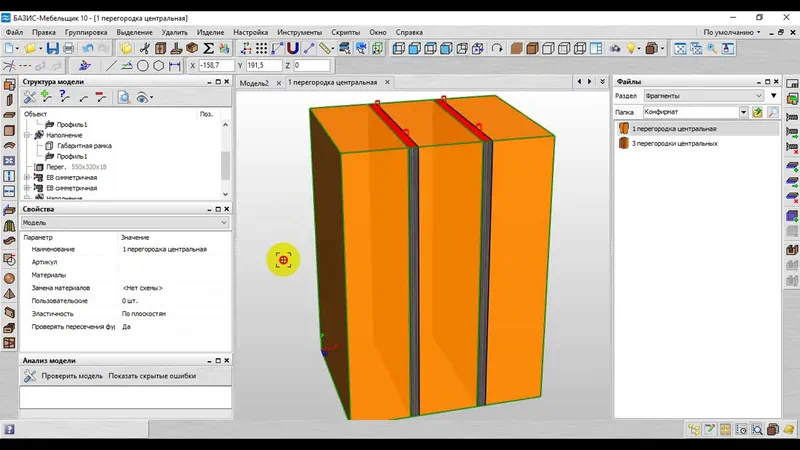Expand the first ЕВ симметричная tree node

click(x=27, y=177)
